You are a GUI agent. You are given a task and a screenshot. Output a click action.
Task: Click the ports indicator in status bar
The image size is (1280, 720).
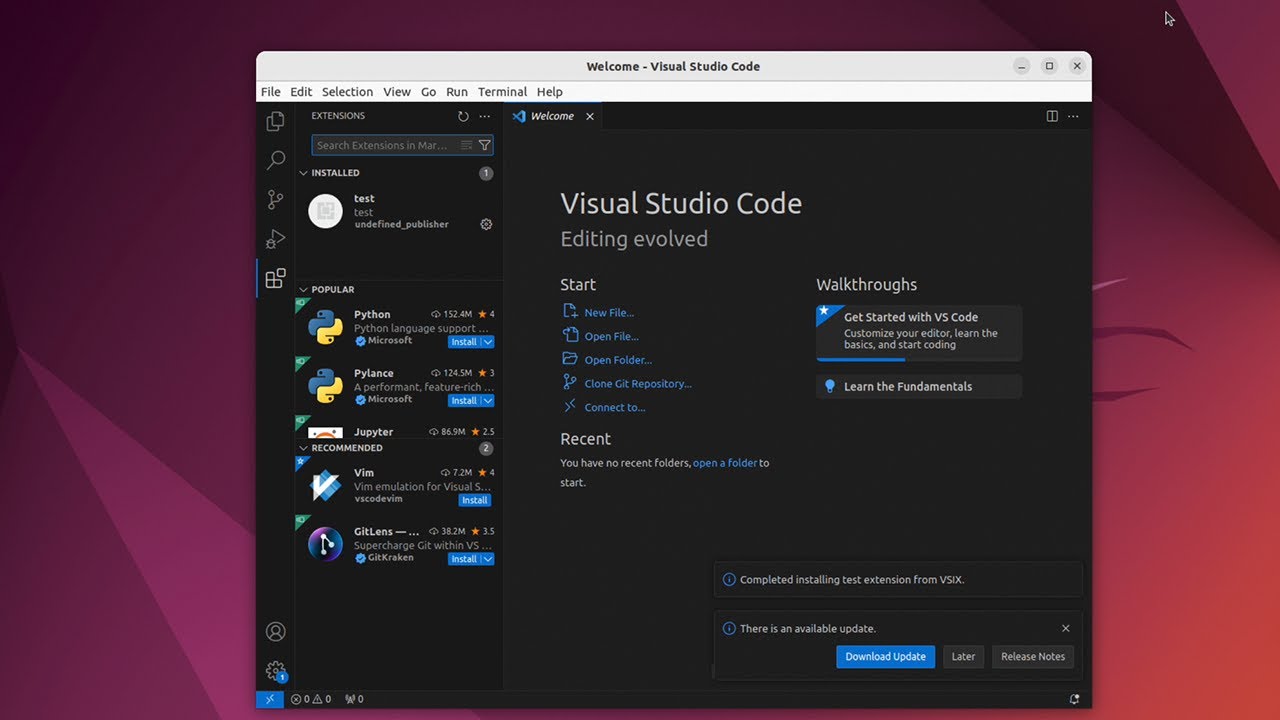(354, 699)
